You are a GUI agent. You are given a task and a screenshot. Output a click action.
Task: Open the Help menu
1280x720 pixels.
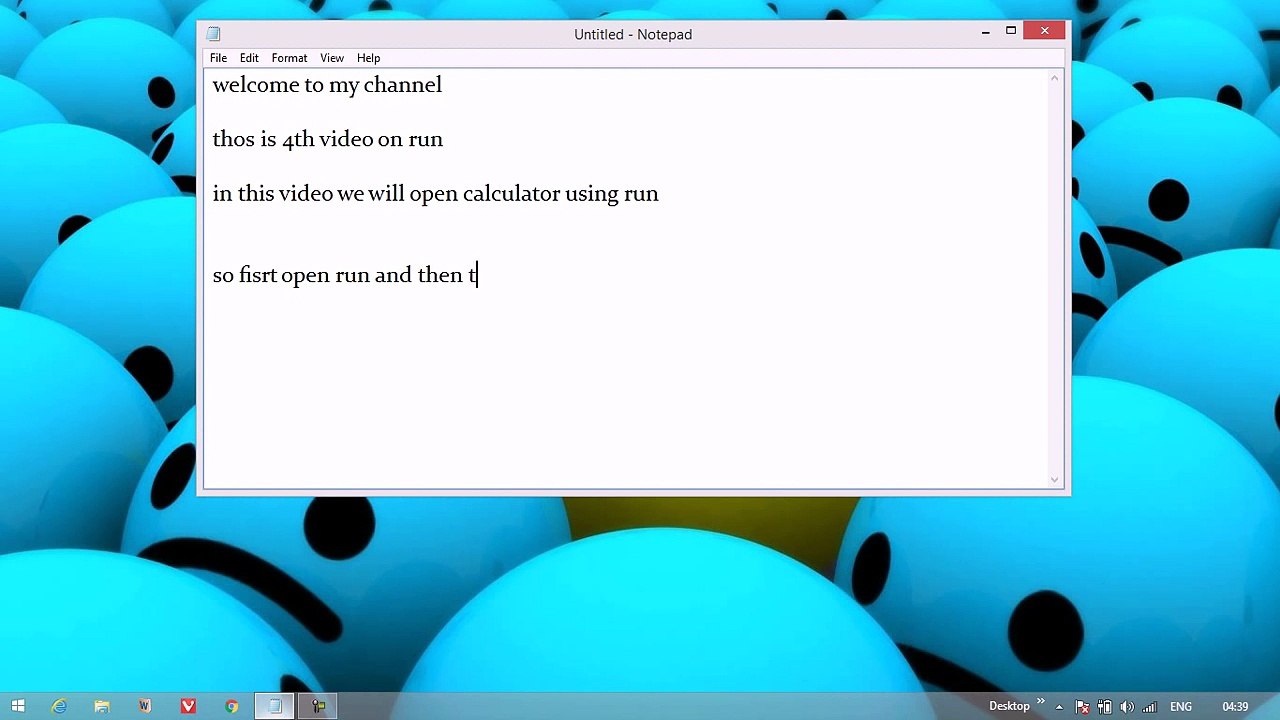pos(368,58)
